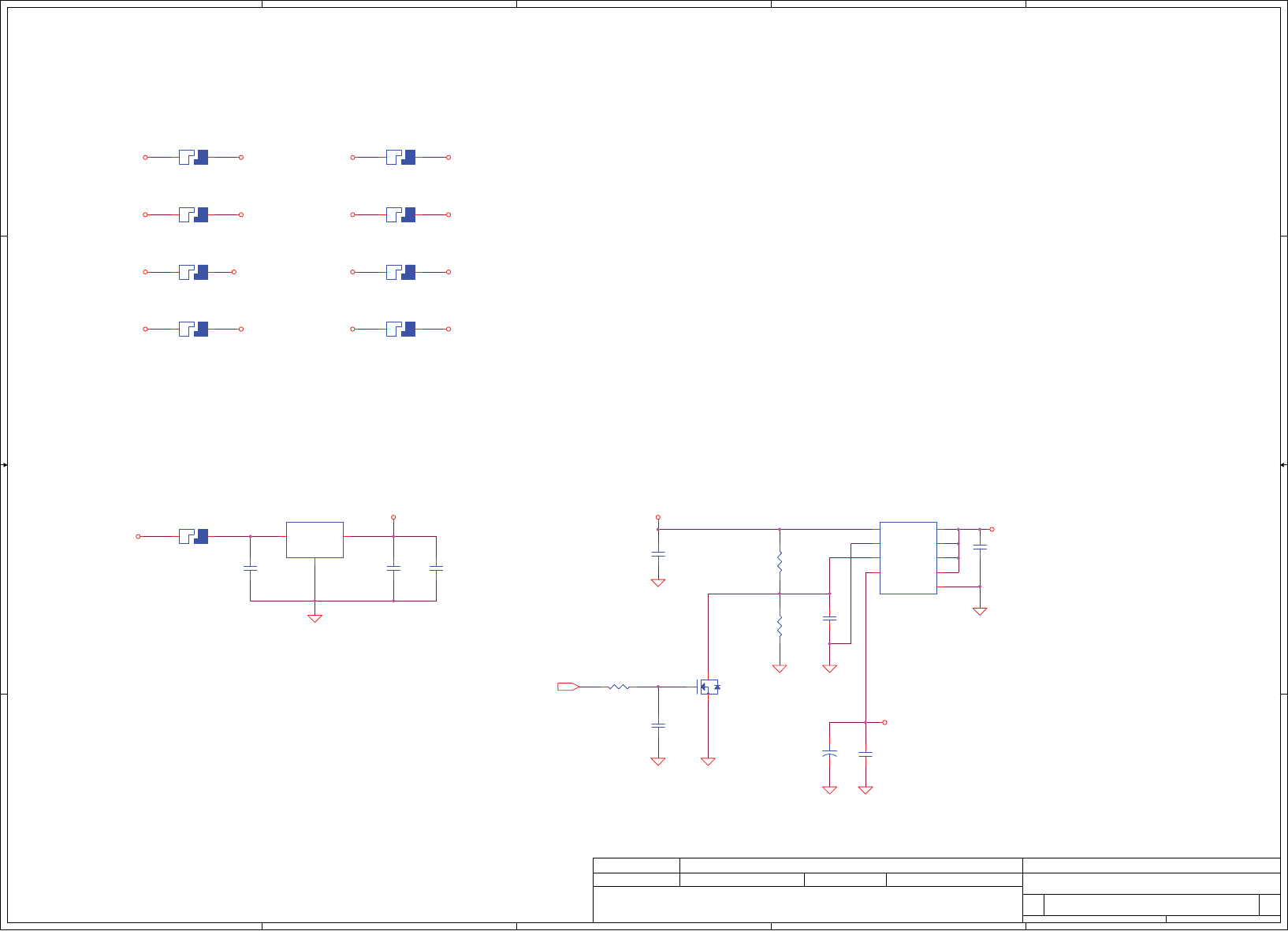Select the lower resistor of the divider
The height and width of the screenshot is (931, 1288).
(x=780, y=627)
